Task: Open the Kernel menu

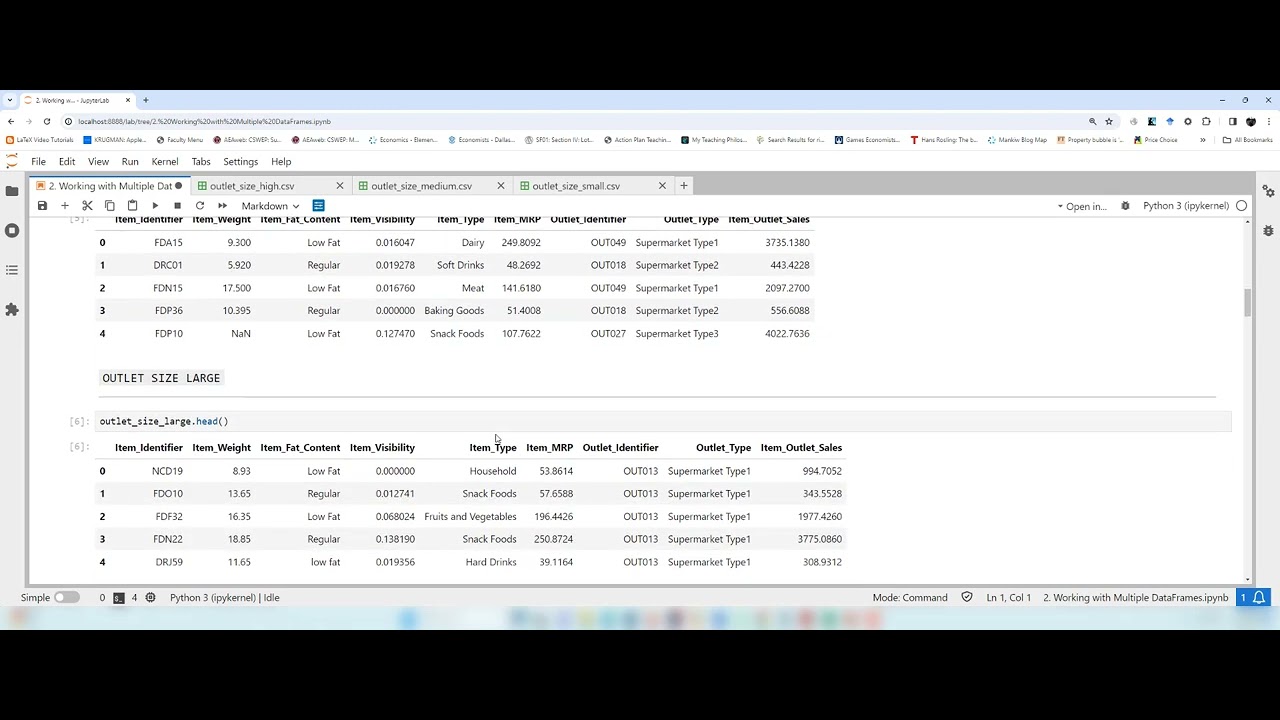Action: tap(165, 162)
